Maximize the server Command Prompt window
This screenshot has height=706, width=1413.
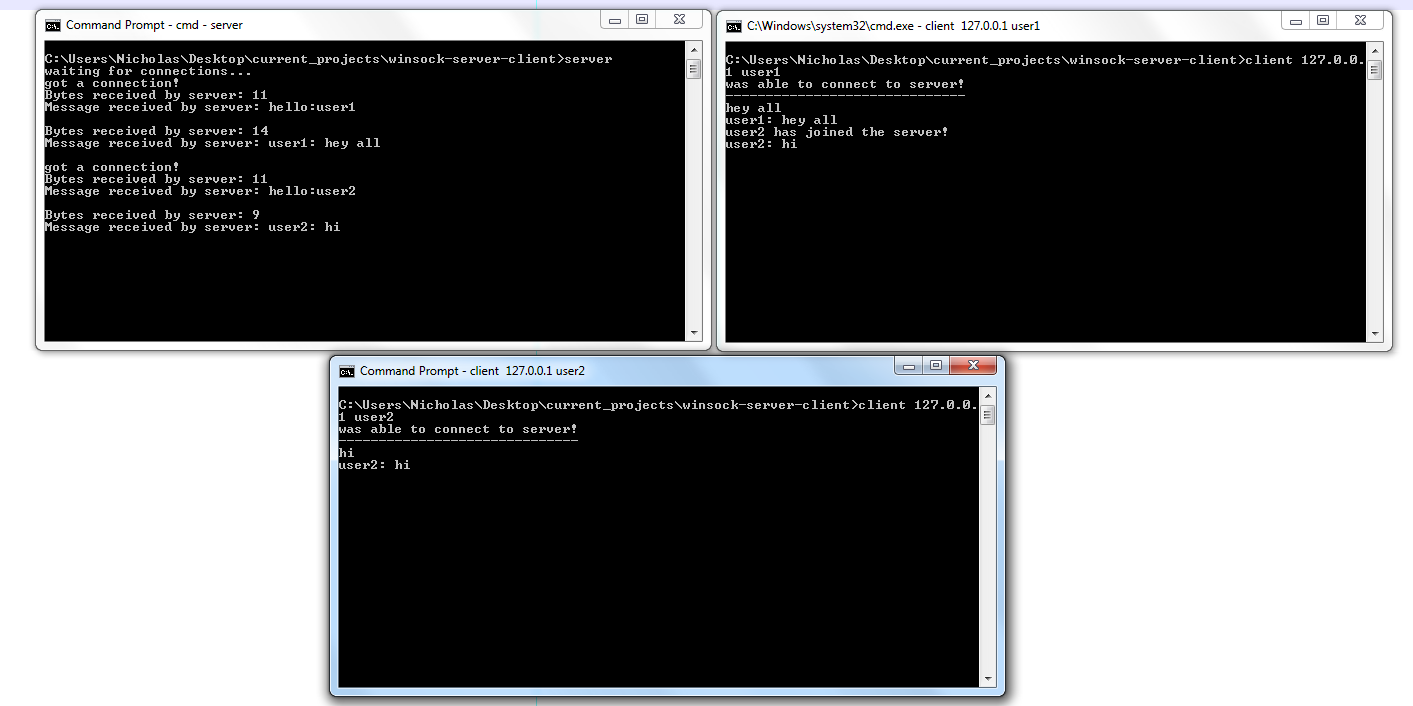[641, 20]
